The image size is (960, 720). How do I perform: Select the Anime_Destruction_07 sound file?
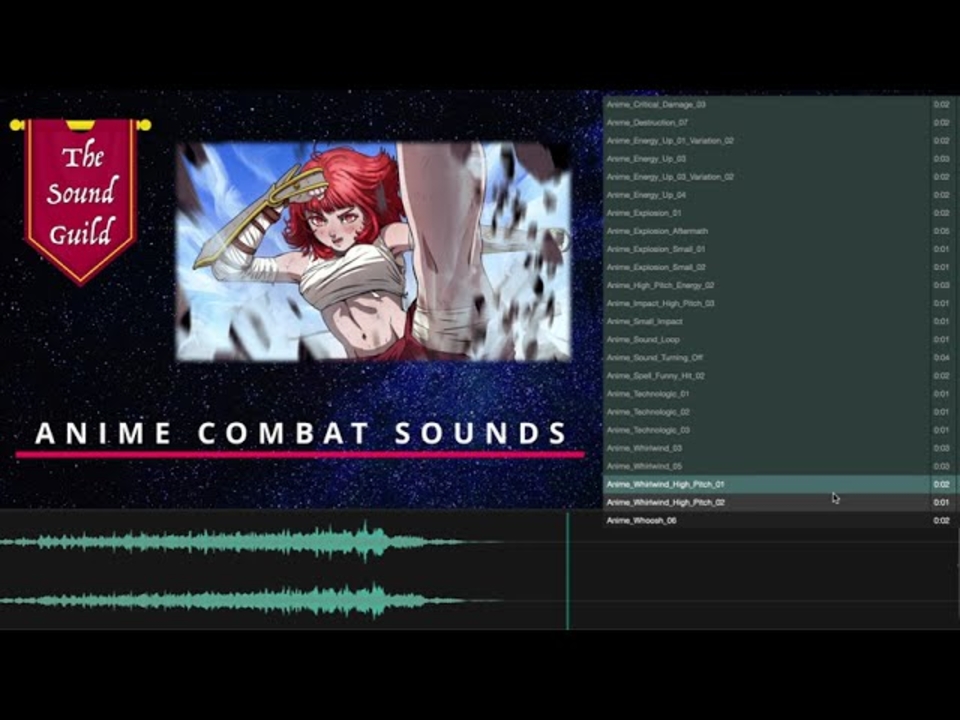pos(700,120)
